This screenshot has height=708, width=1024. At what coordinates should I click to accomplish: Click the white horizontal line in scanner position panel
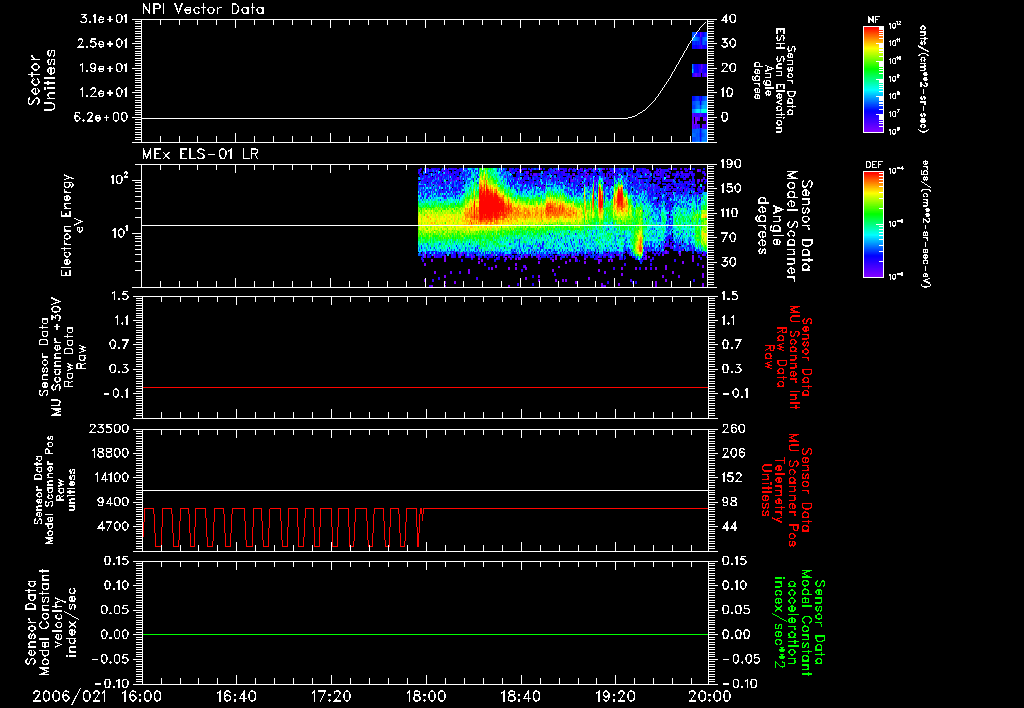[x=424, y=491]
